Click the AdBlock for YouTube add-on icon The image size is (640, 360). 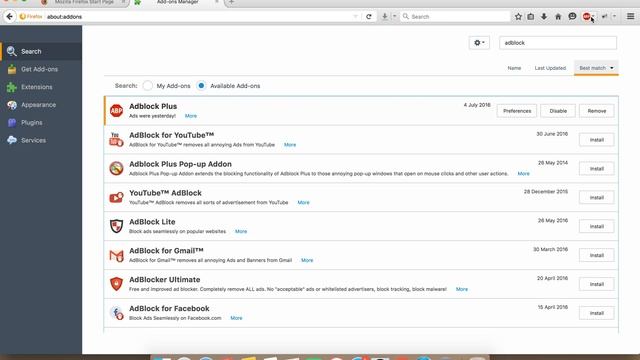coord(116,140)
